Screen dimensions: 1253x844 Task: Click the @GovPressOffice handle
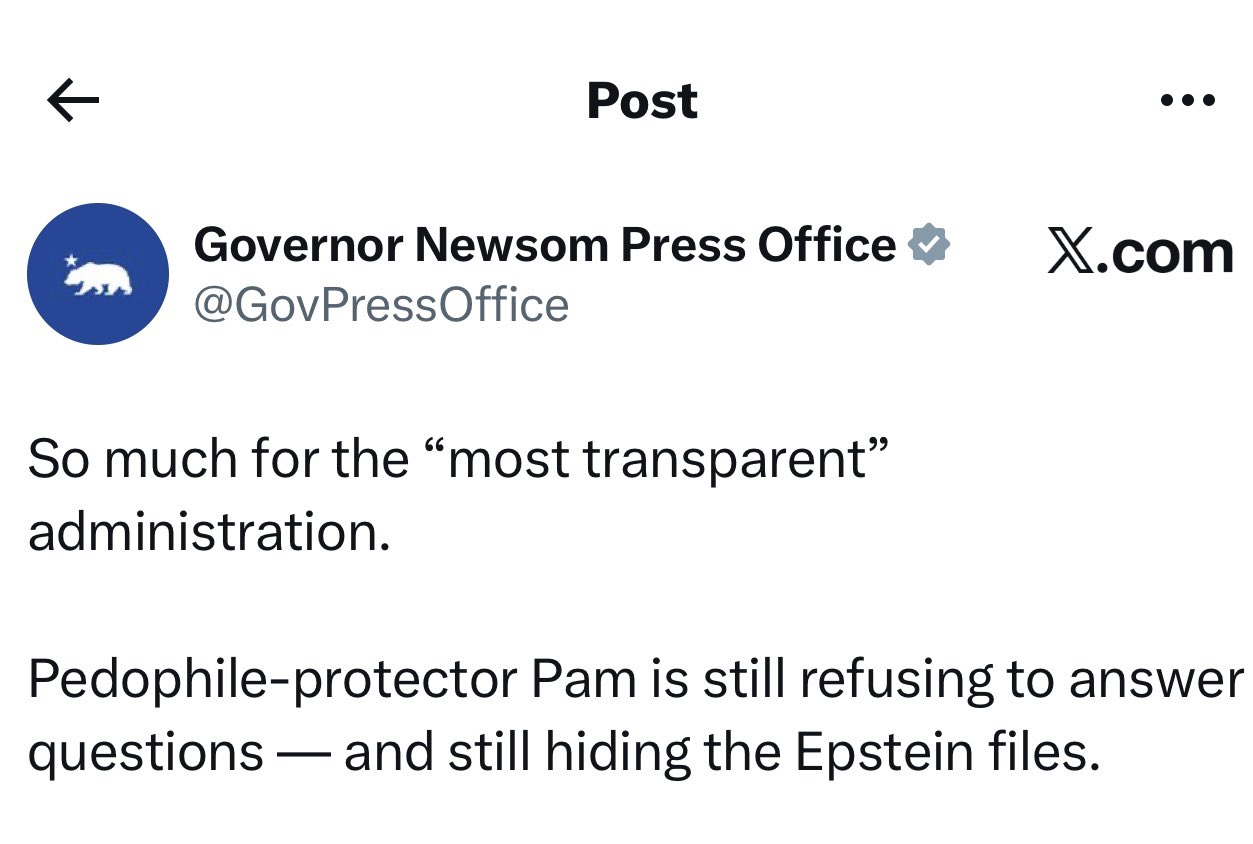click(381, 304)
